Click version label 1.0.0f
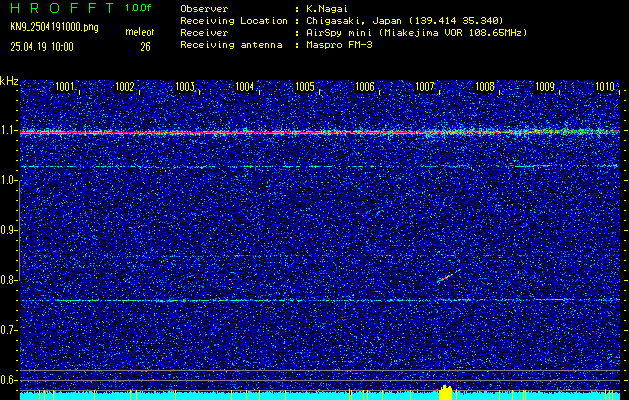This screenshot has height=400, width=629. (138, 8)
